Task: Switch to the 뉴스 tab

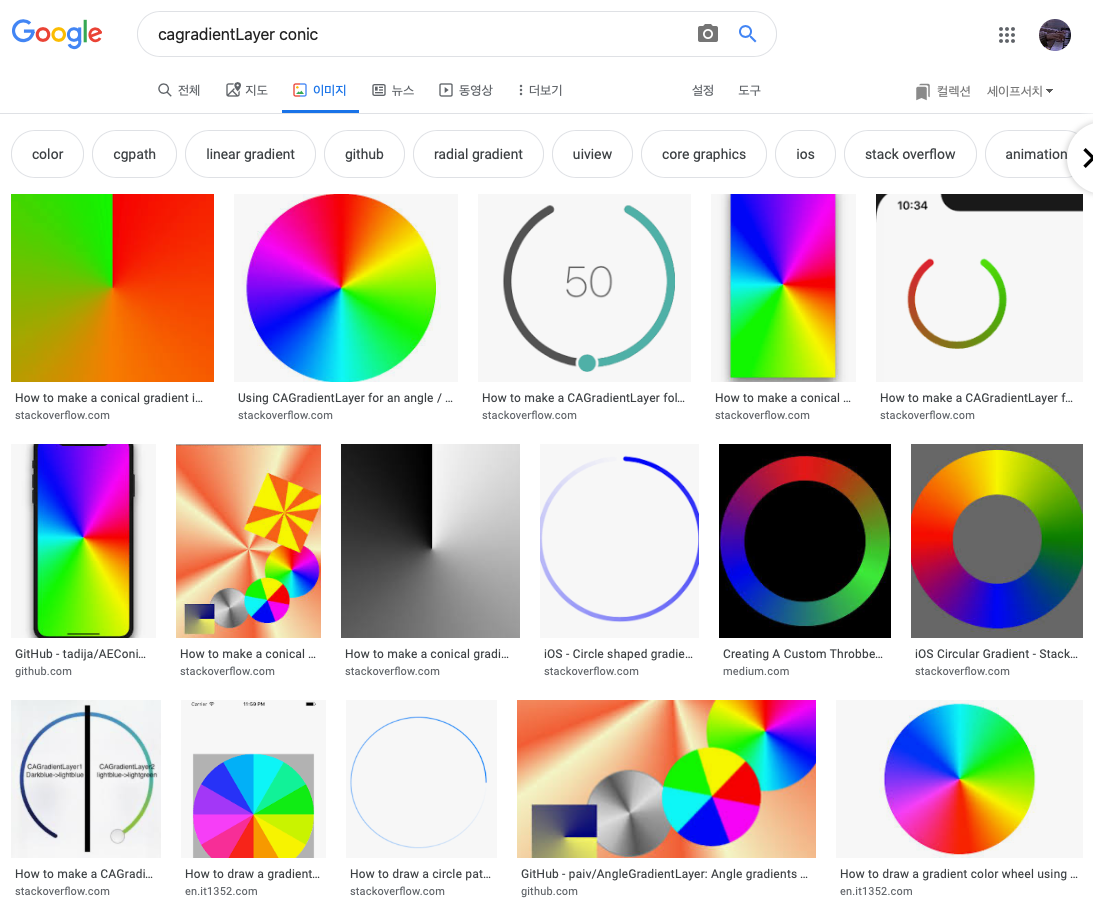Action: [x=393, y=90]
